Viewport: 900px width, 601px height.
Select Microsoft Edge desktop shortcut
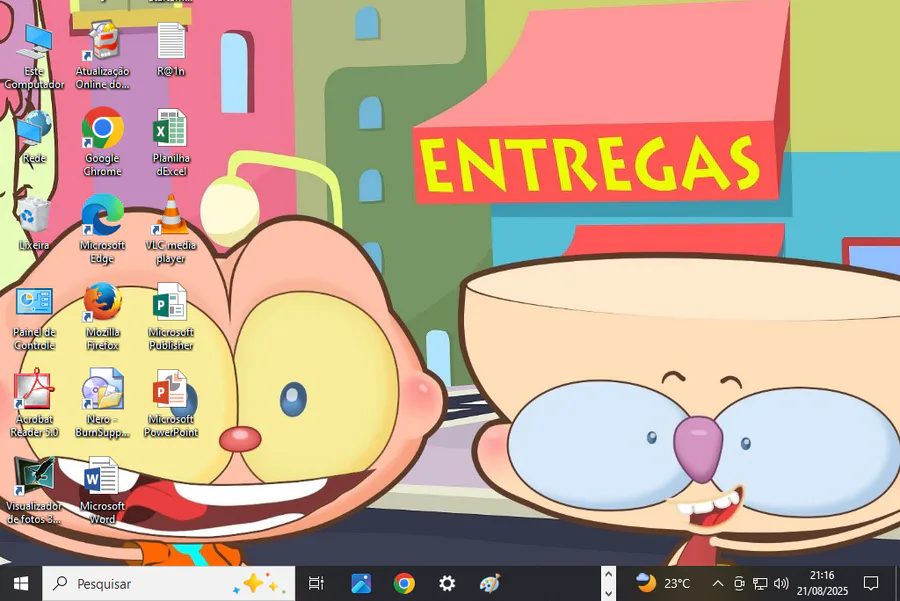(102, 230)
